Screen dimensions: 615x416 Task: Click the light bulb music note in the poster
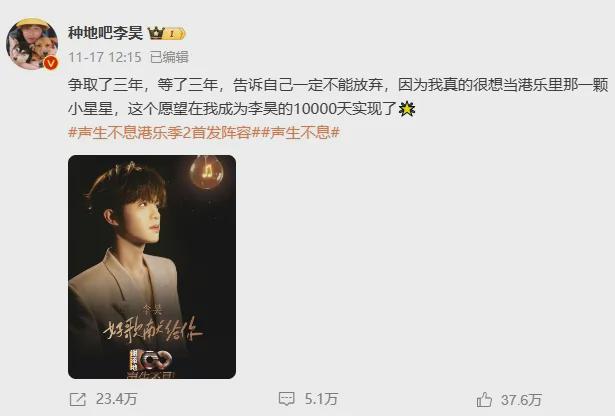point(207,172)
